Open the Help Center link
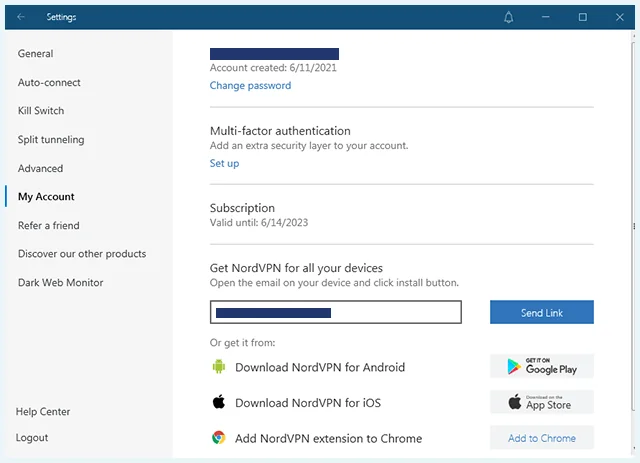 [43, 412]
